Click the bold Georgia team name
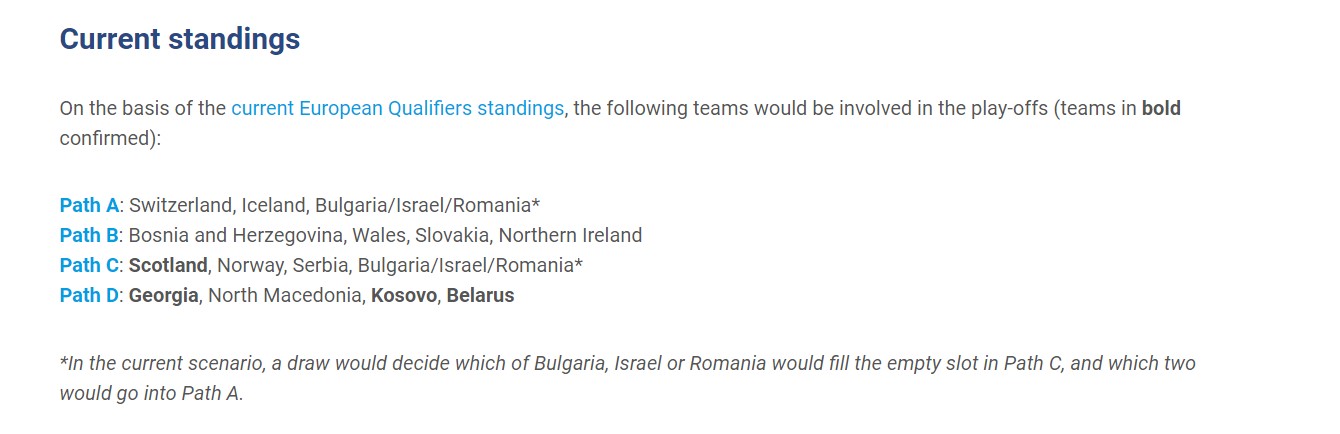The height and width of the screenshot is (434, 1340). [163, 295]
